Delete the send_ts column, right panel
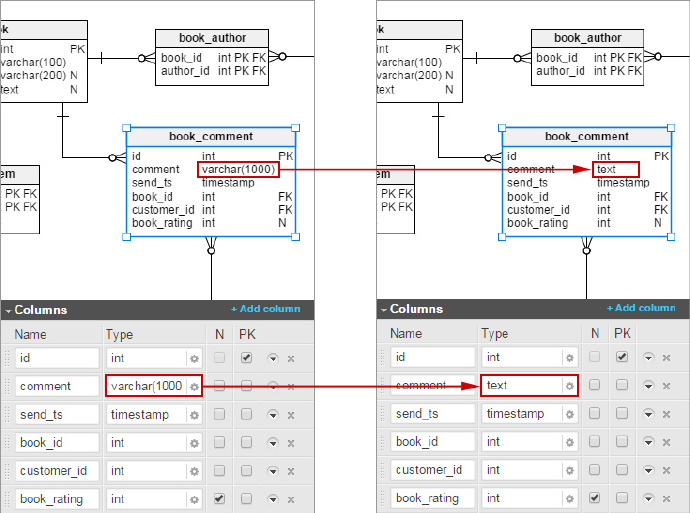Screen dimensions: 690x513 click(x=666, y=414)
